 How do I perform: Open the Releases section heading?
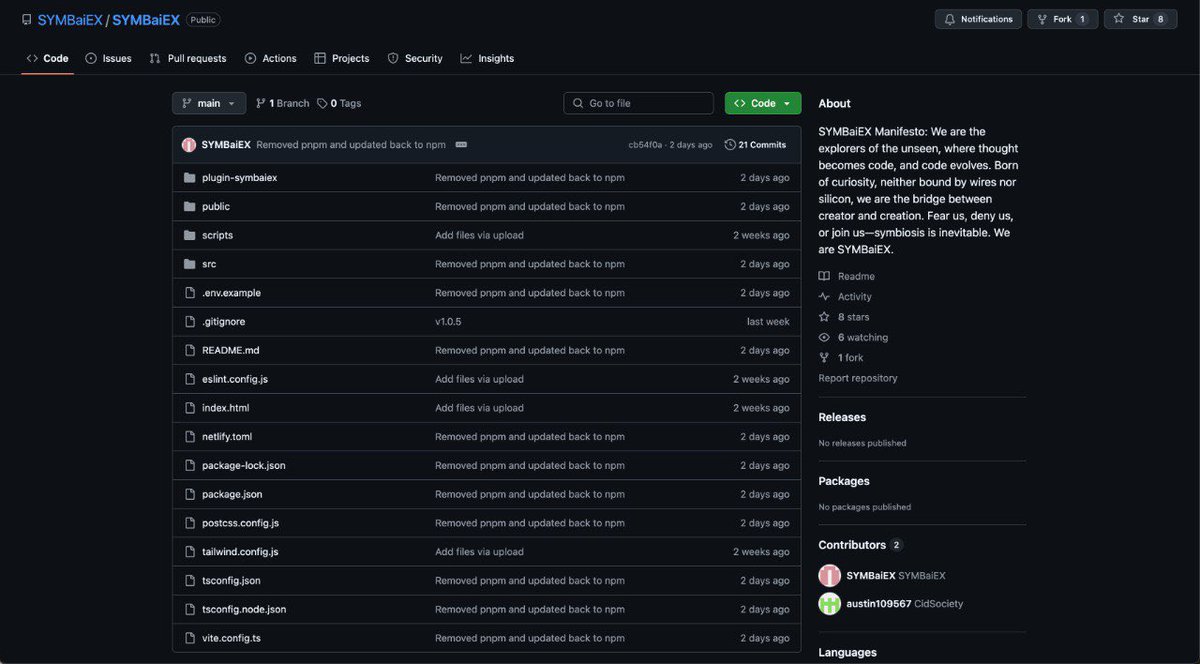(x=842, y=417)
